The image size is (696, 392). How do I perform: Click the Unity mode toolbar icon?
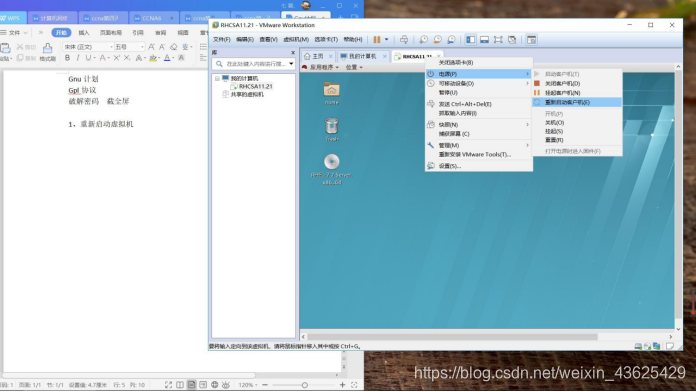pyautogui.click(x=512, y=40)
